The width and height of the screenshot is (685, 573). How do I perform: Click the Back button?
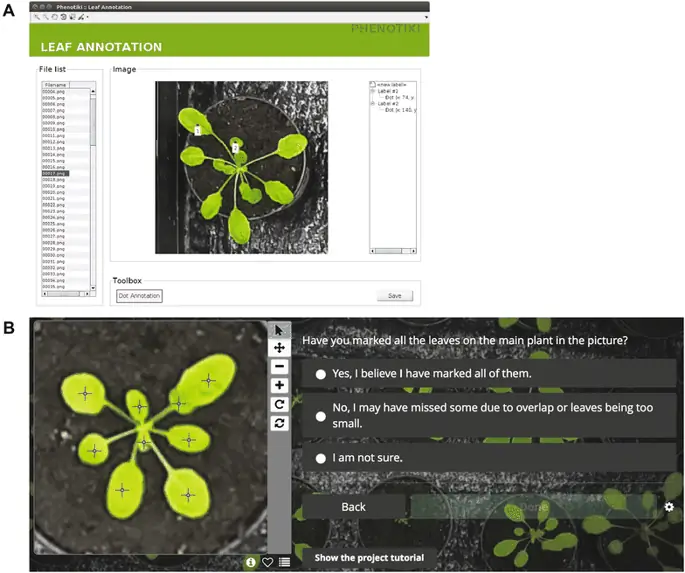click(353, 507)
